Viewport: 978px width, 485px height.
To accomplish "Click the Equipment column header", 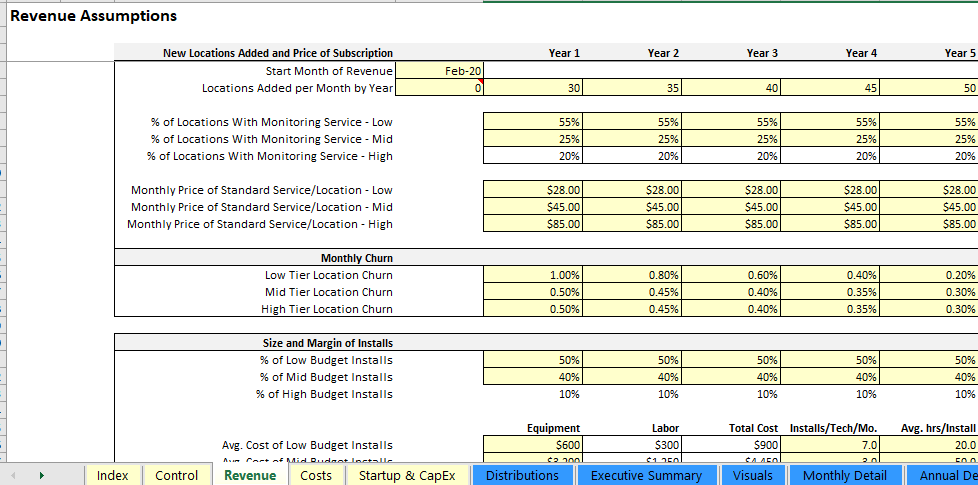I will click(553, 428).
